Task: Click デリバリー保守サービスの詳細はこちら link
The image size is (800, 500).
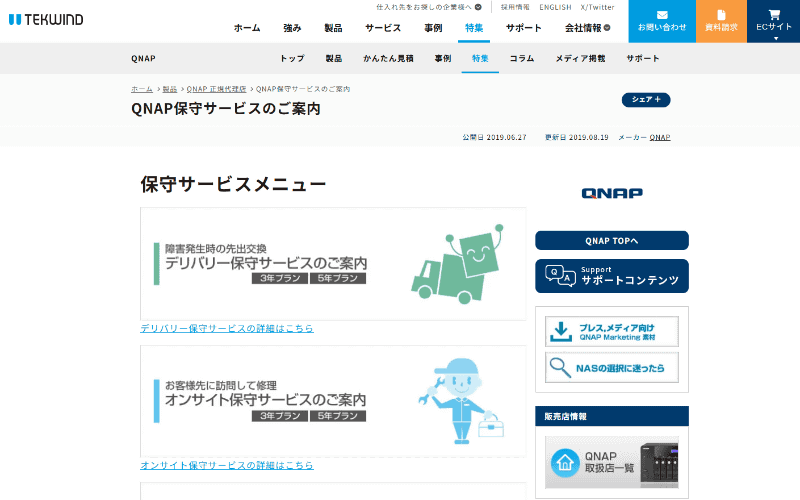Action: tap(227, 328)
